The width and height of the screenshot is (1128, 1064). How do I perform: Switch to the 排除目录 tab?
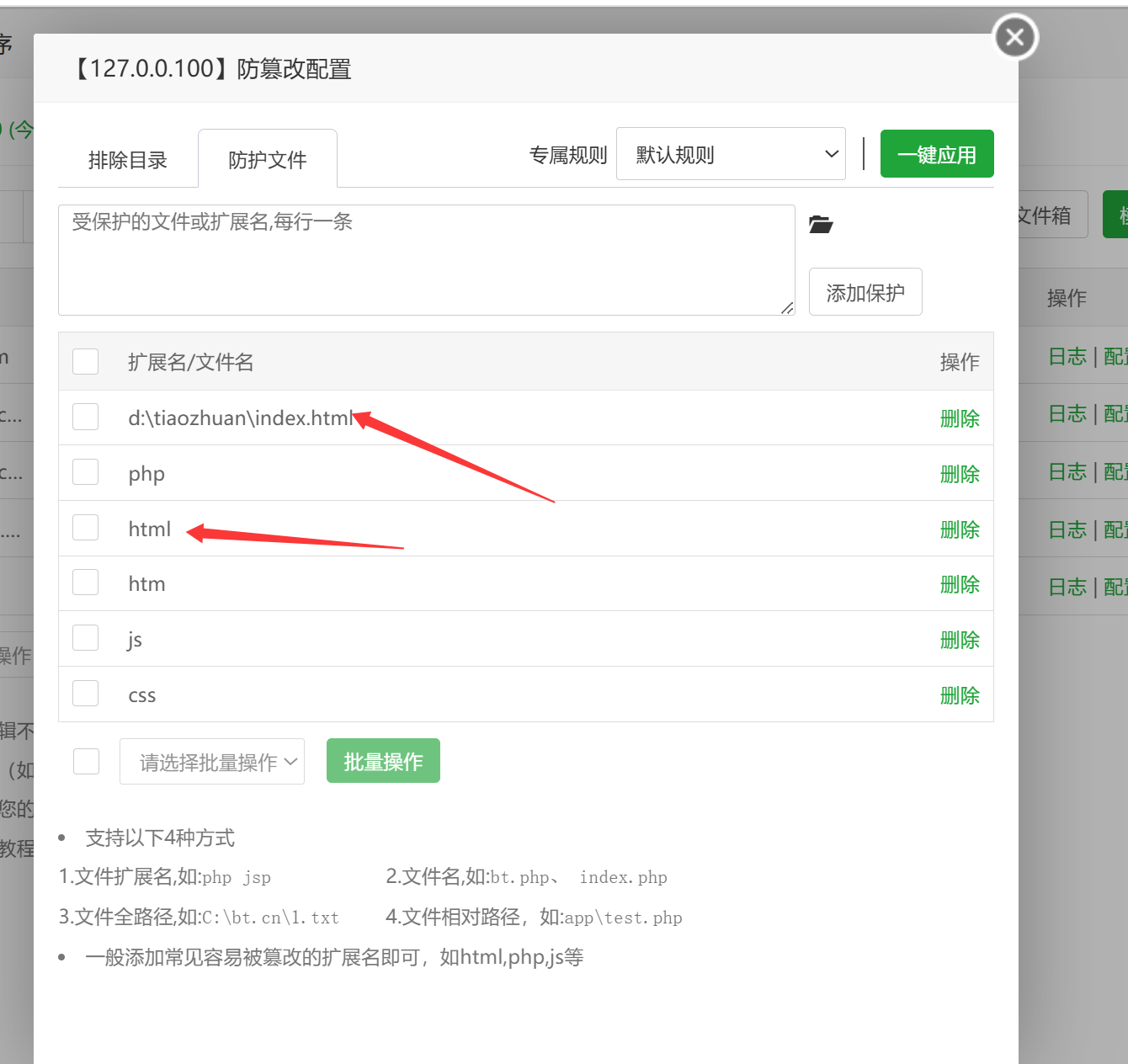coord(128,159)
